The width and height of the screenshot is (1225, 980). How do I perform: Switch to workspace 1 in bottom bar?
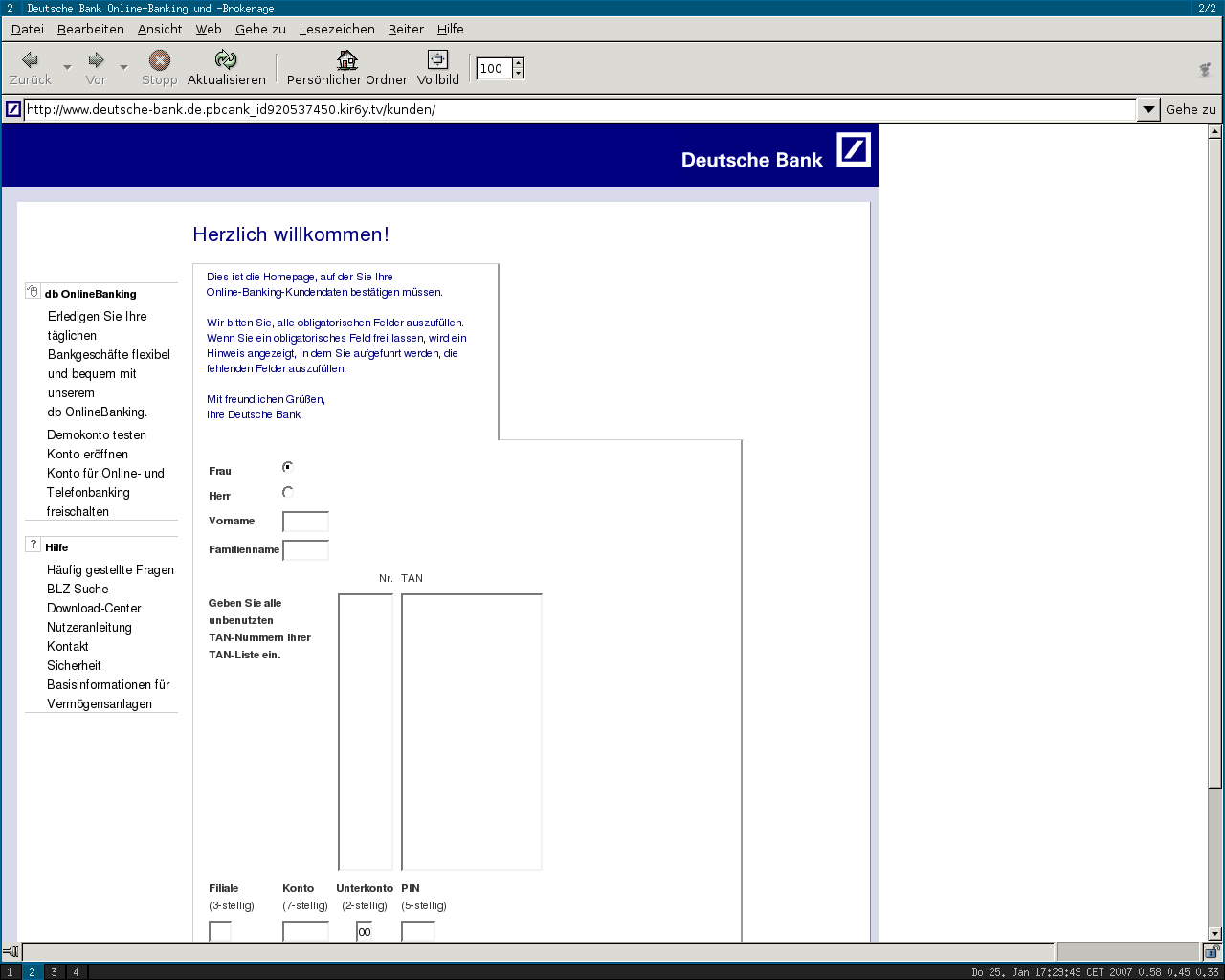click(10, 971)
